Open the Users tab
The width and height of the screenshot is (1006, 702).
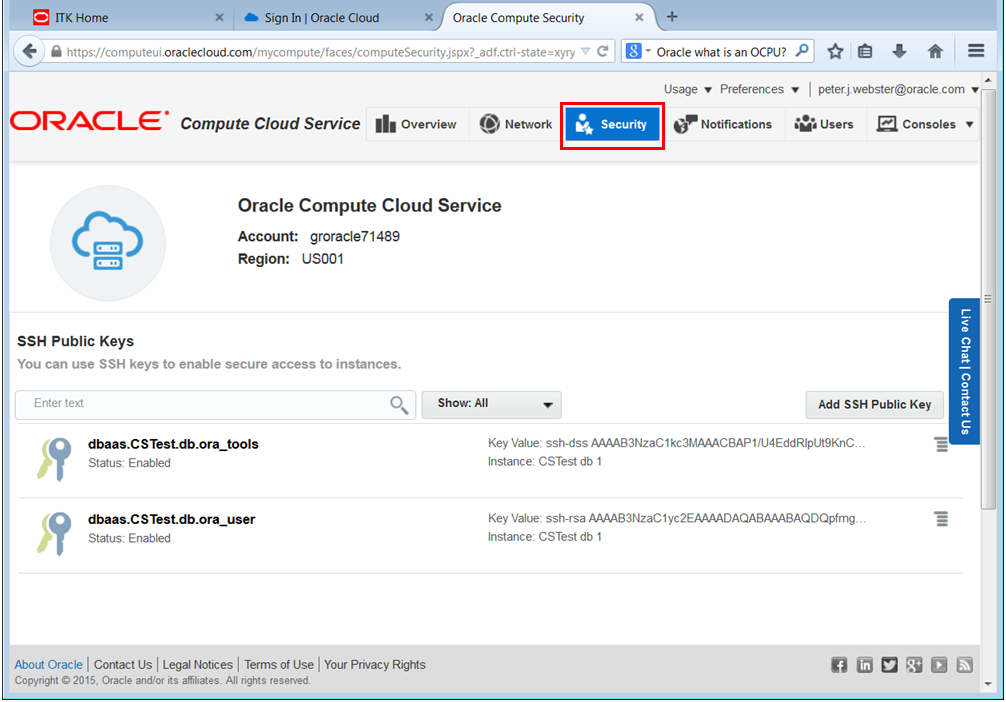[x=824, y=124]
